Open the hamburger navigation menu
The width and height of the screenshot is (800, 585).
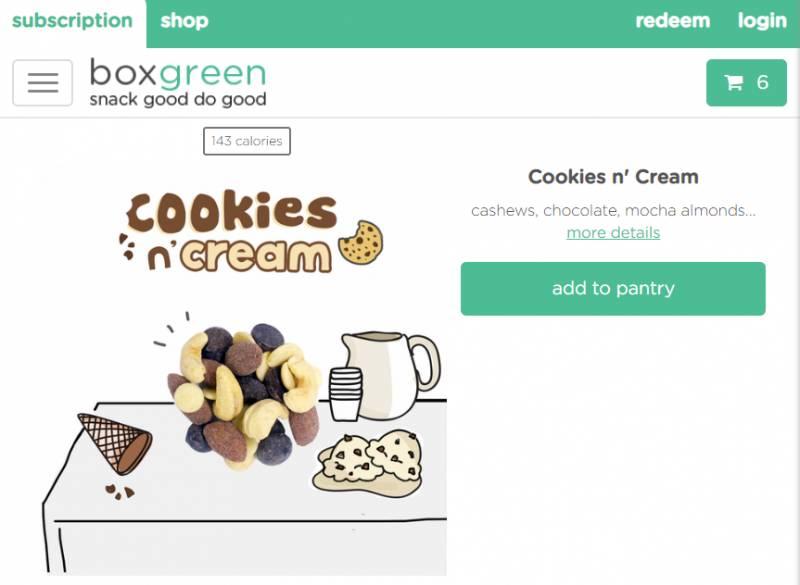pyautogui.click(x=42, y=83)
